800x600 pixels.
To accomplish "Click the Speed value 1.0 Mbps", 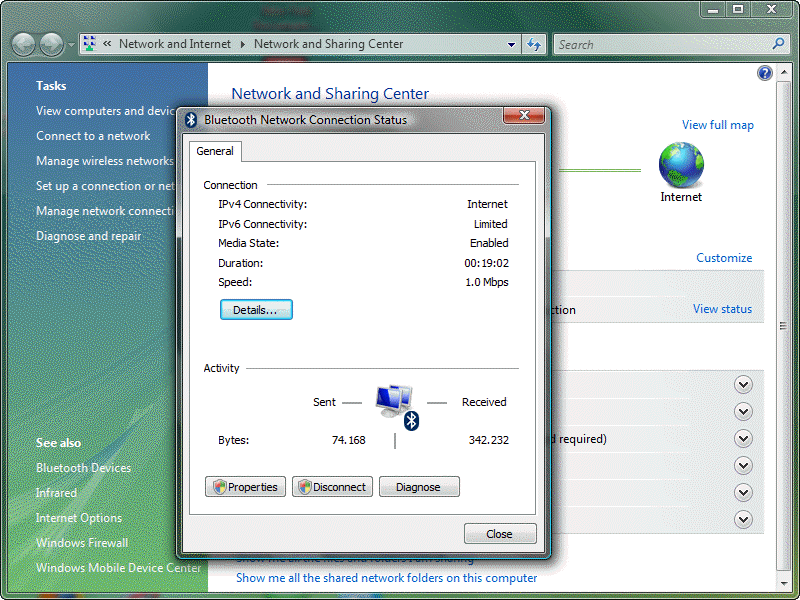I will tap(487, 282).
